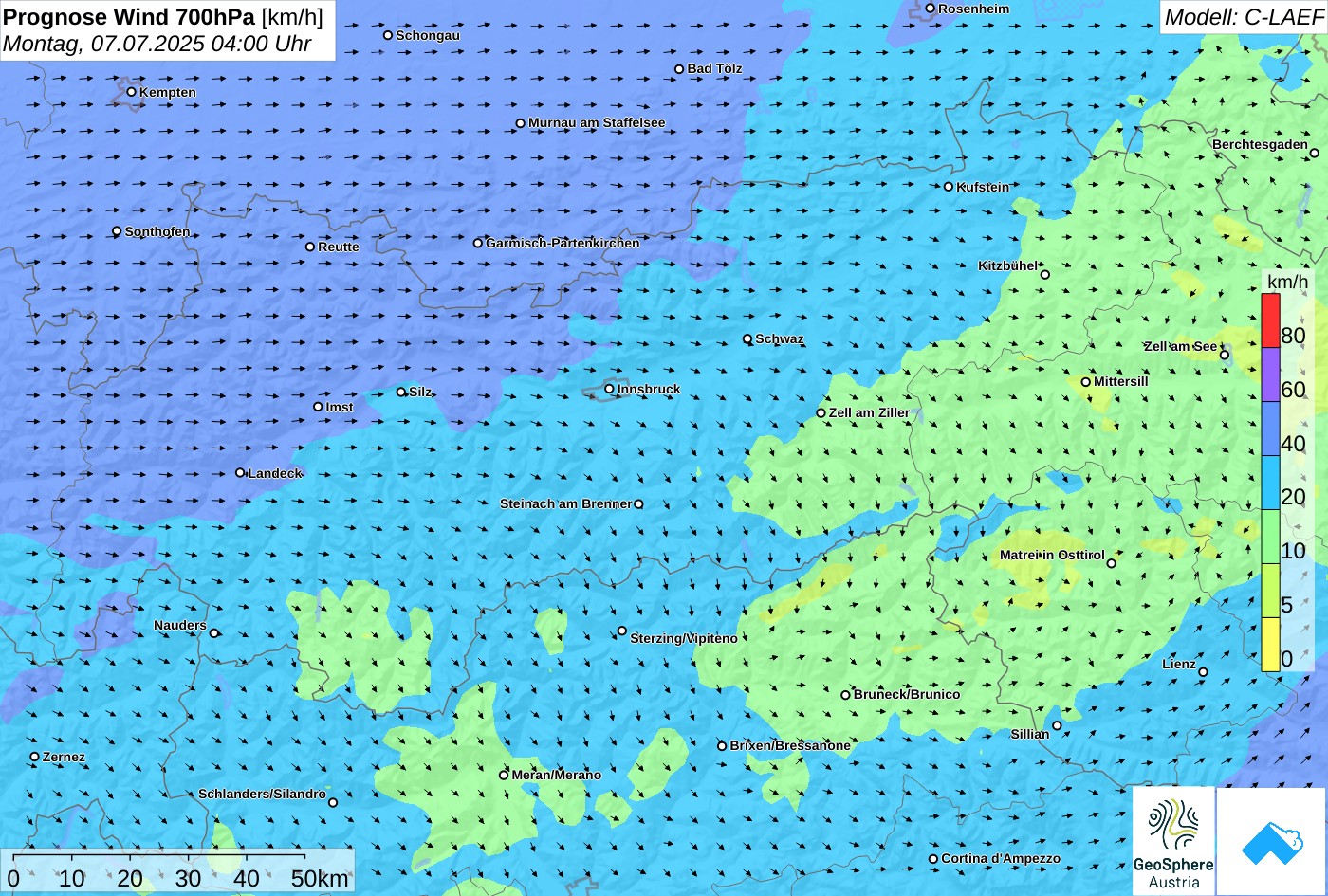The image size is (1328, 896).
Task: Click the 'Garmisch-Partenkirchen' label
Action: (563, 243)
